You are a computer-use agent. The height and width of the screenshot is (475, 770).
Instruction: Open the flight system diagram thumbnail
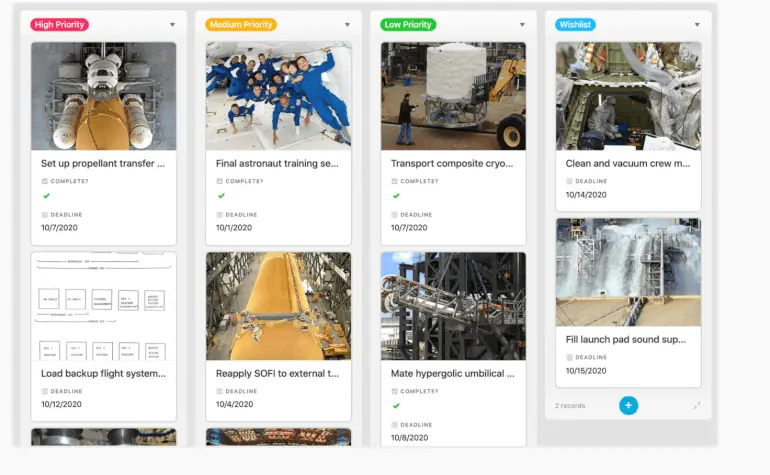pos(104,306)
